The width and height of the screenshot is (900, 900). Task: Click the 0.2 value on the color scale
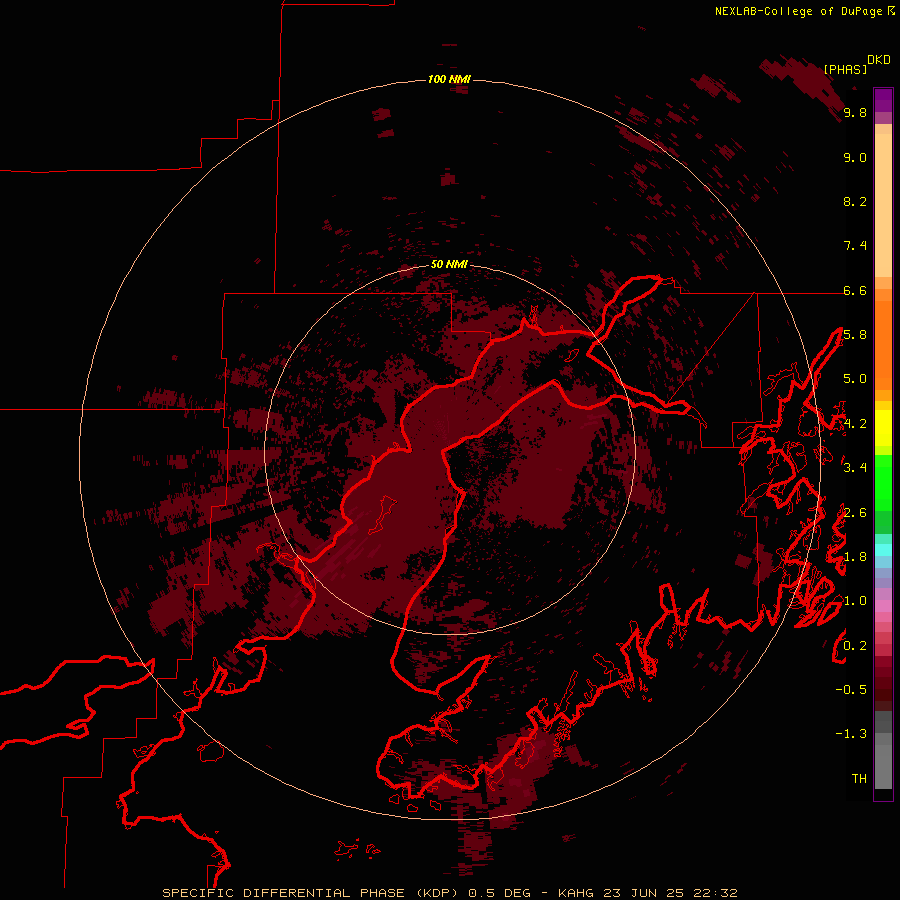point(855,646)
